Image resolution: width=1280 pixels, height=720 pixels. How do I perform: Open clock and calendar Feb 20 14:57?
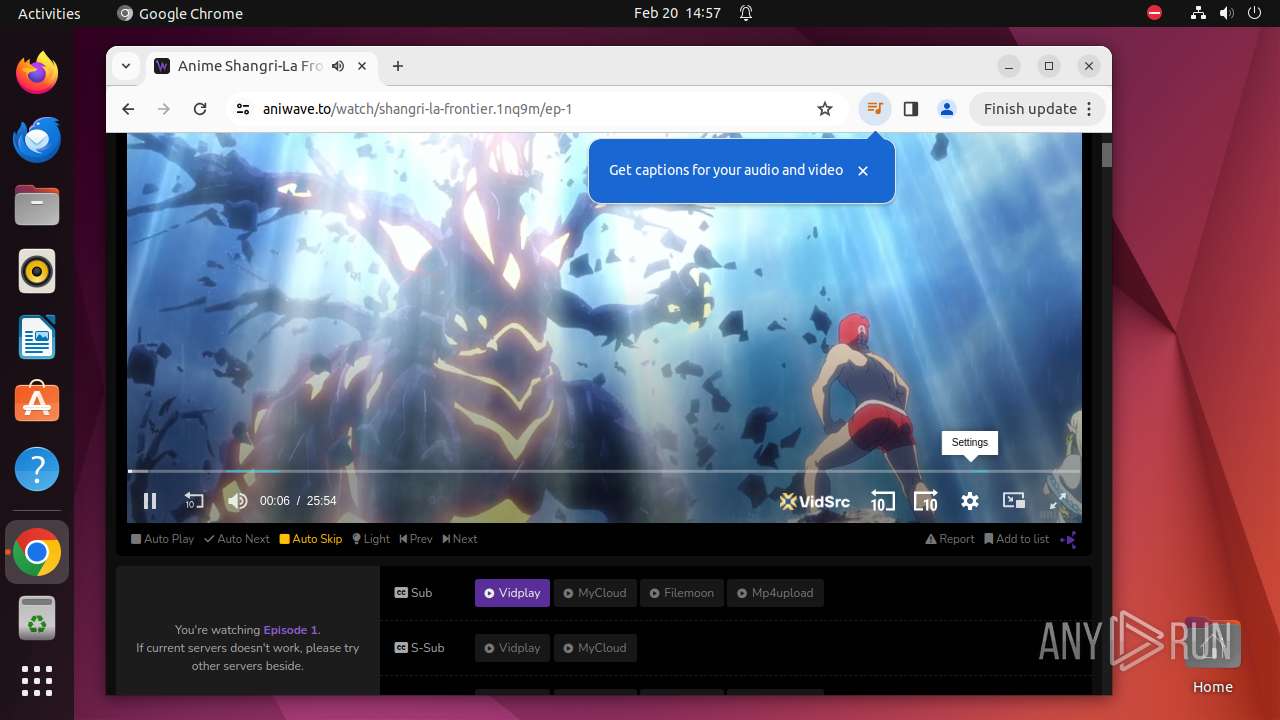tap(677, 13)
